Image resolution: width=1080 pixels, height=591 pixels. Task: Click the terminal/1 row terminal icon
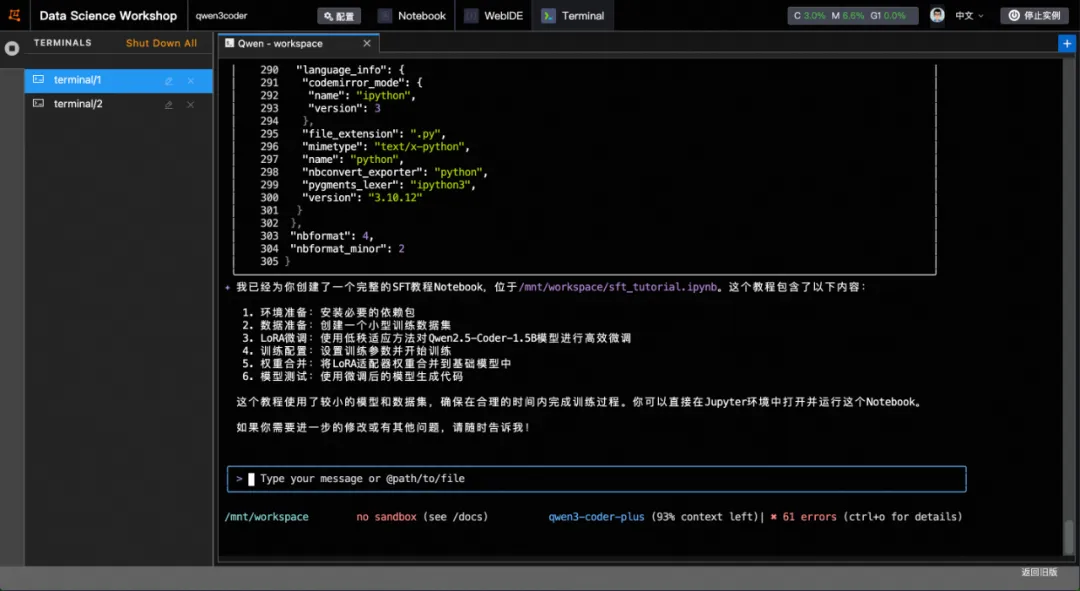[39, 80]
